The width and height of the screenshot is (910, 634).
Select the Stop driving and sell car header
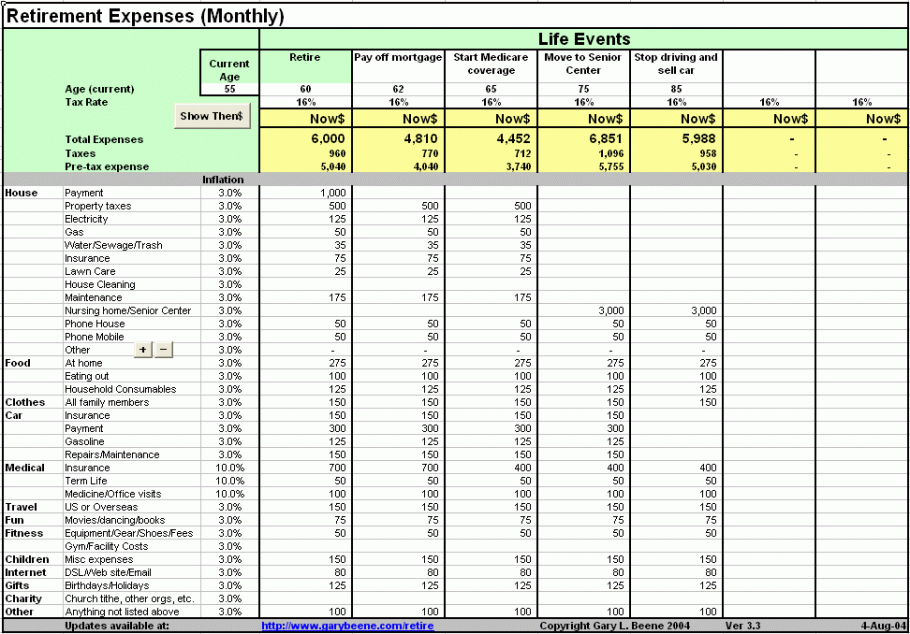pyautogui.click(x=677, y=66)
